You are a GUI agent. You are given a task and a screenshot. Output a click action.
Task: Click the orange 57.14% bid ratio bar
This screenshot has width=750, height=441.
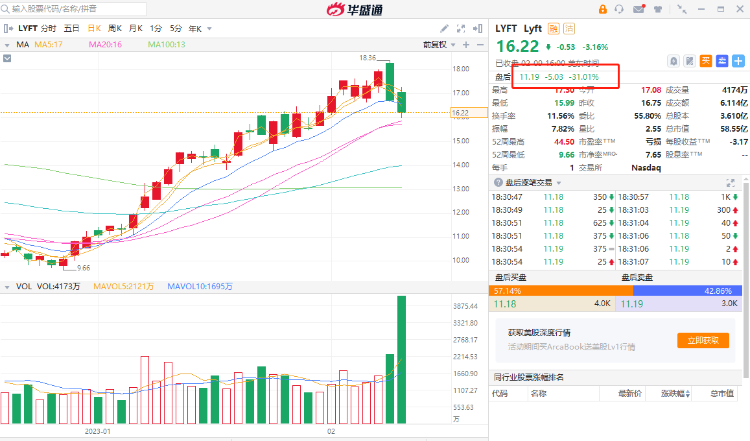561,291
